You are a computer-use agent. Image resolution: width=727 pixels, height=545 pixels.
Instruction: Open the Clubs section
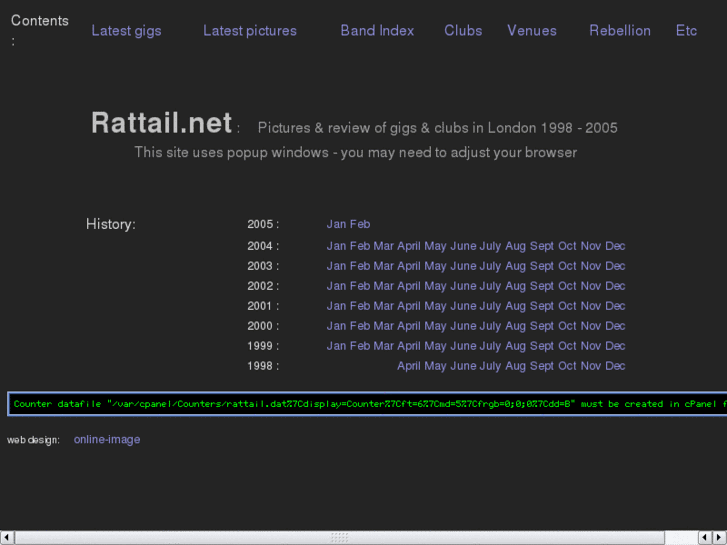tap(463, 31)
